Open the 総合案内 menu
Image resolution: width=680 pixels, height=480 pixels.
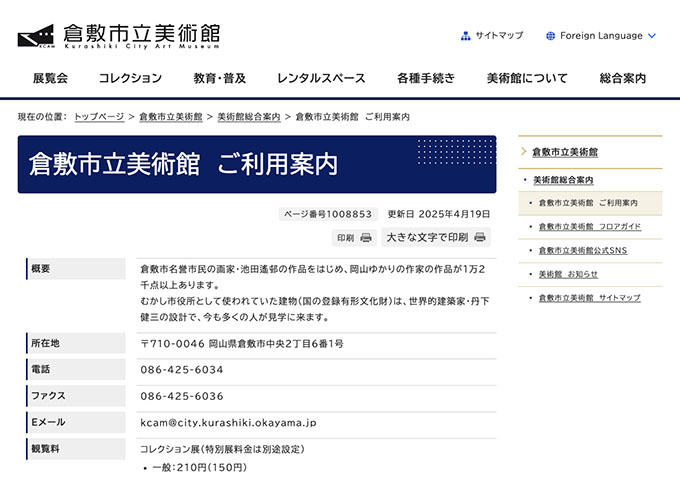[623, 78]
